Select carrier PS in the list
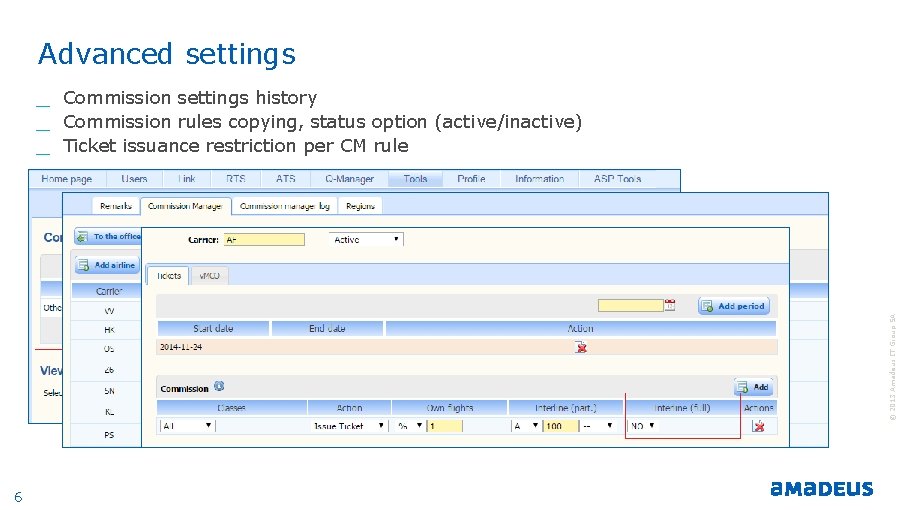907x510 pixels. (109, 435)
